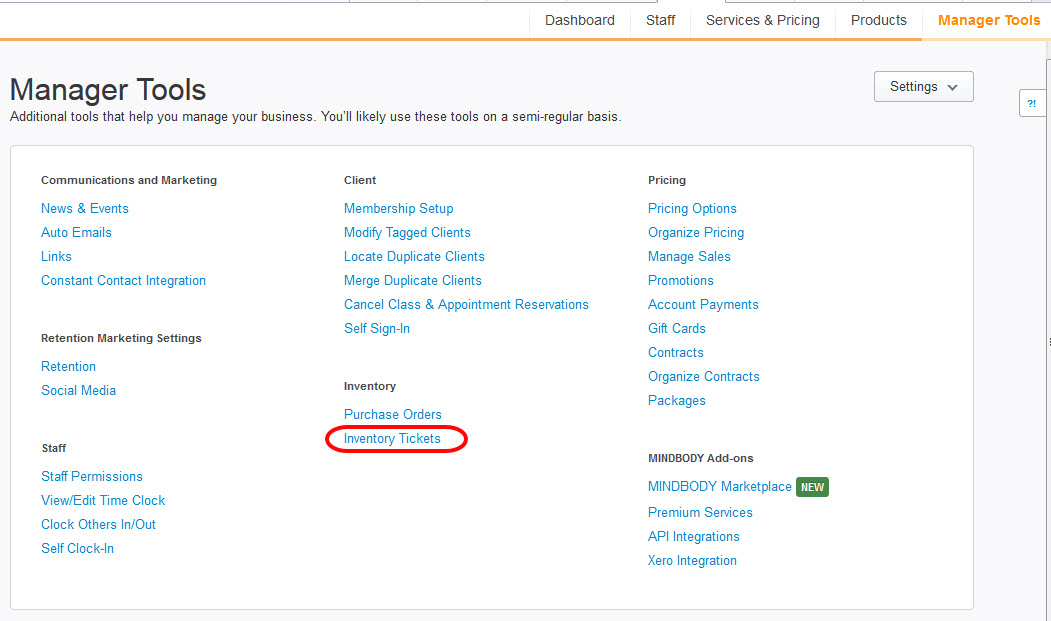Click the Xero Integration link

[692, 561]
